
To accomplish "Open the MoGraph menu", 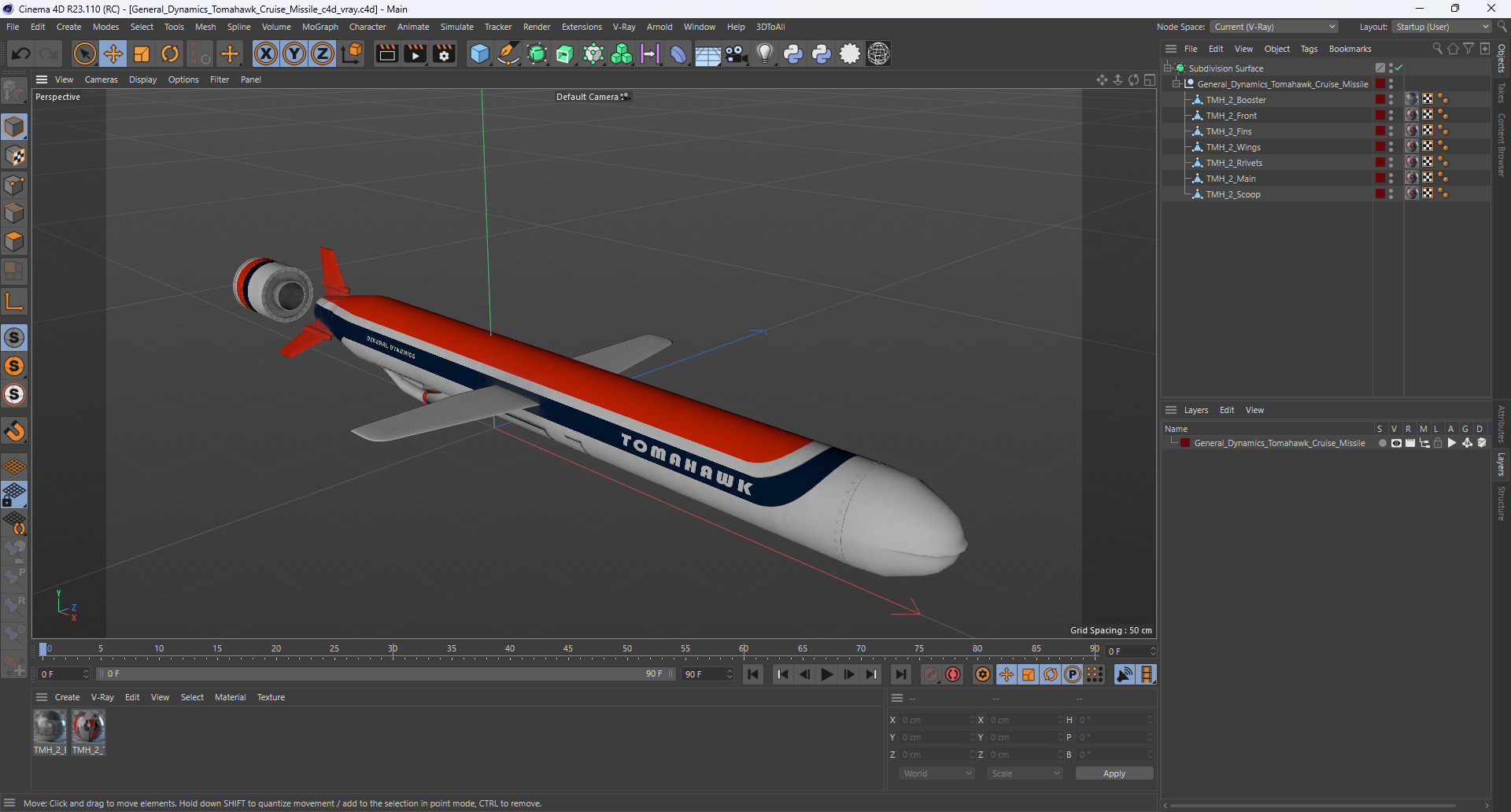I will click(x=320, y=27).
